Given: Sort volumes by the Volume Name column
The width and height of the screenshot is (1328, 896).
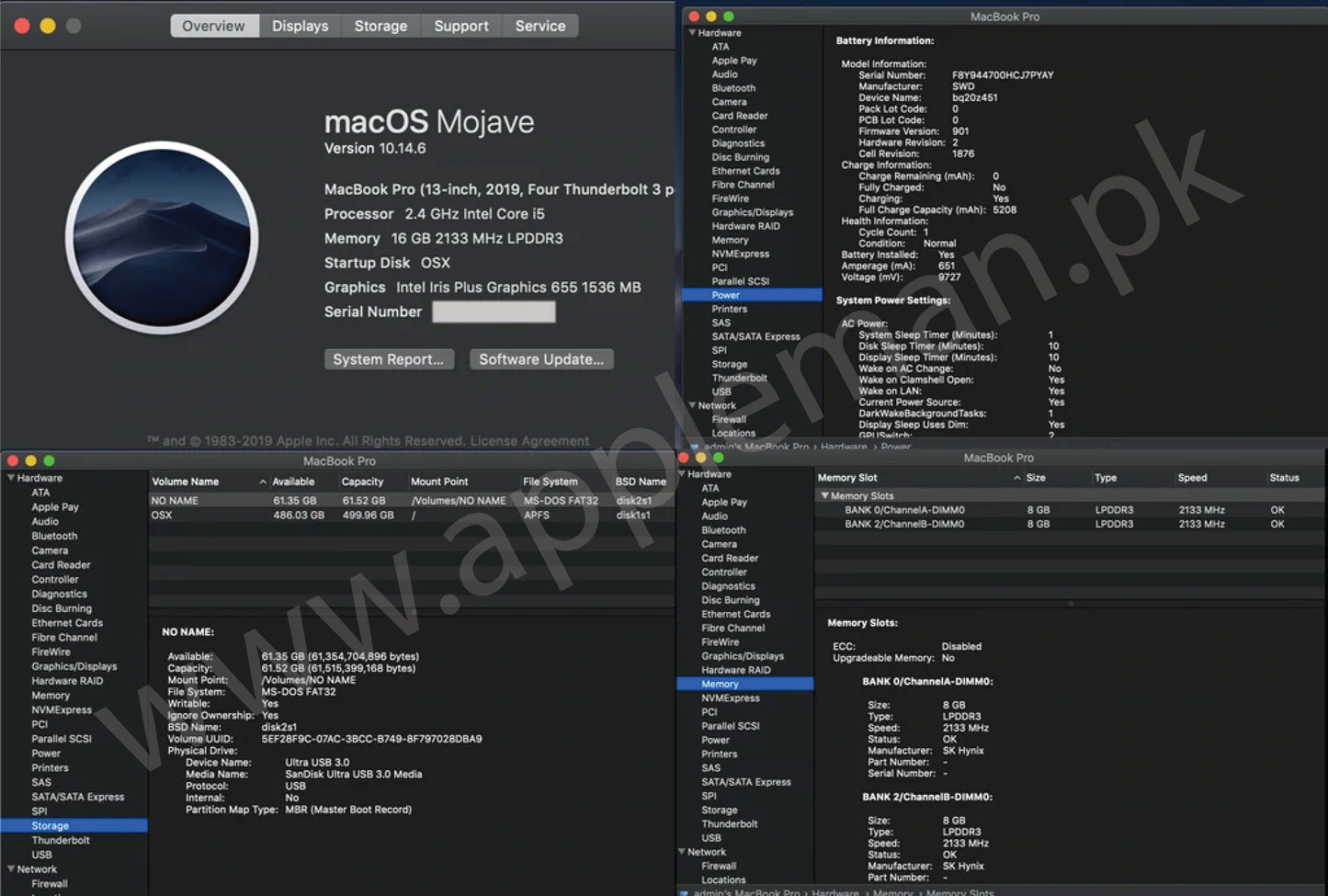Looking at the screenshot, I should click(209, 482).
